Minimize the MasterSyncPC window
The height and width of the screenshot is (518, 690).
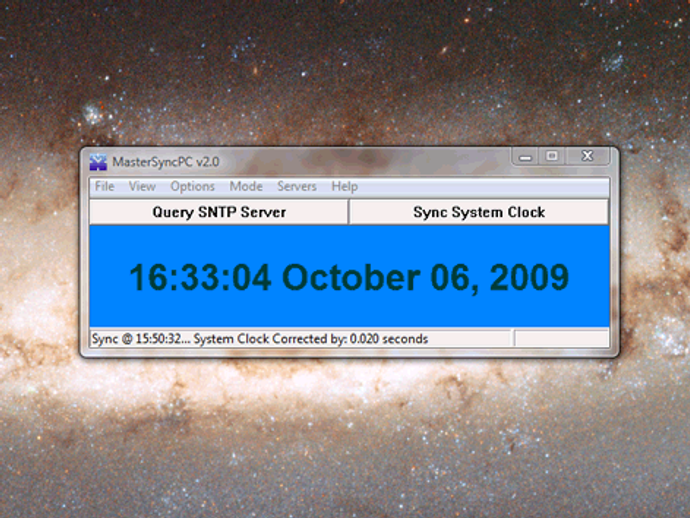525,156
